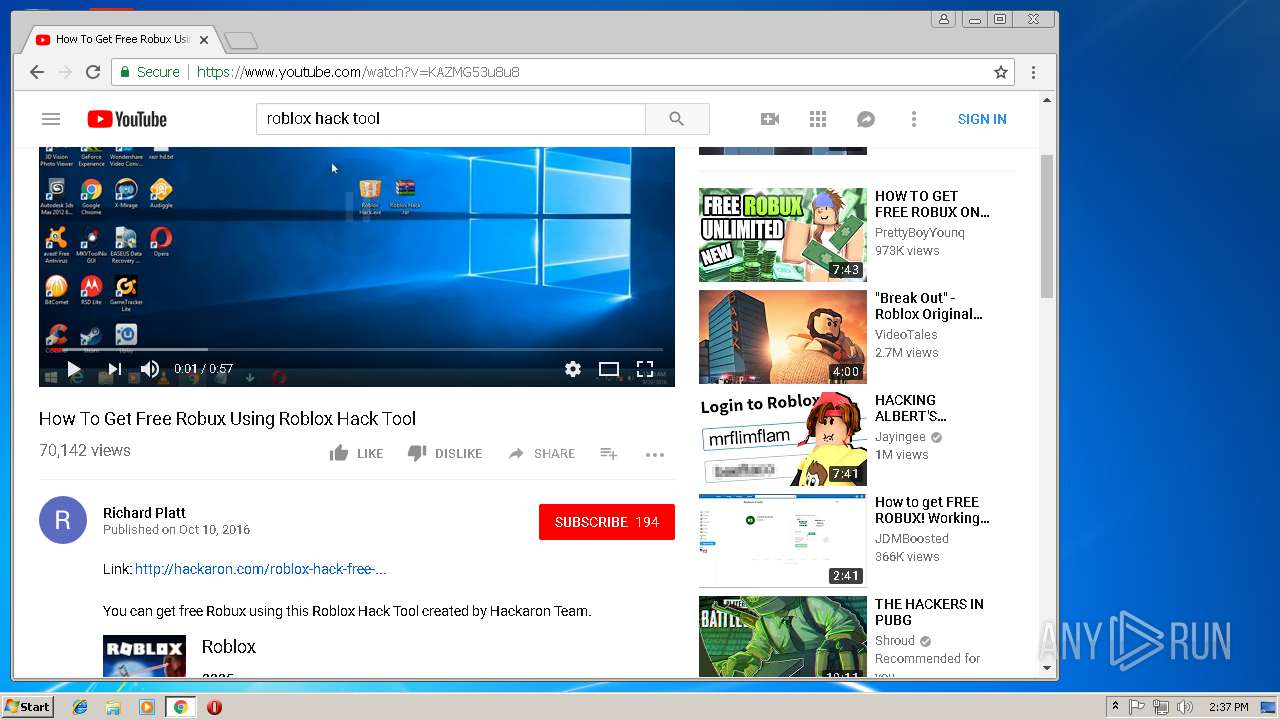
Task: Open How to get FREE ROBUX Working video
Action: (x=932, y=510)
